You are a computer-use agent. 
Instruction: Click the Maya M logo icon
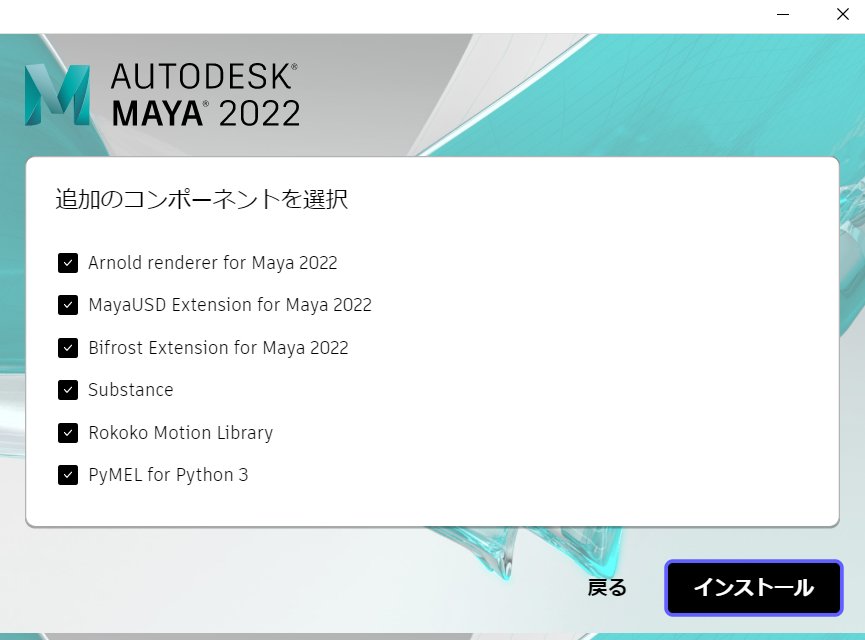57,95
